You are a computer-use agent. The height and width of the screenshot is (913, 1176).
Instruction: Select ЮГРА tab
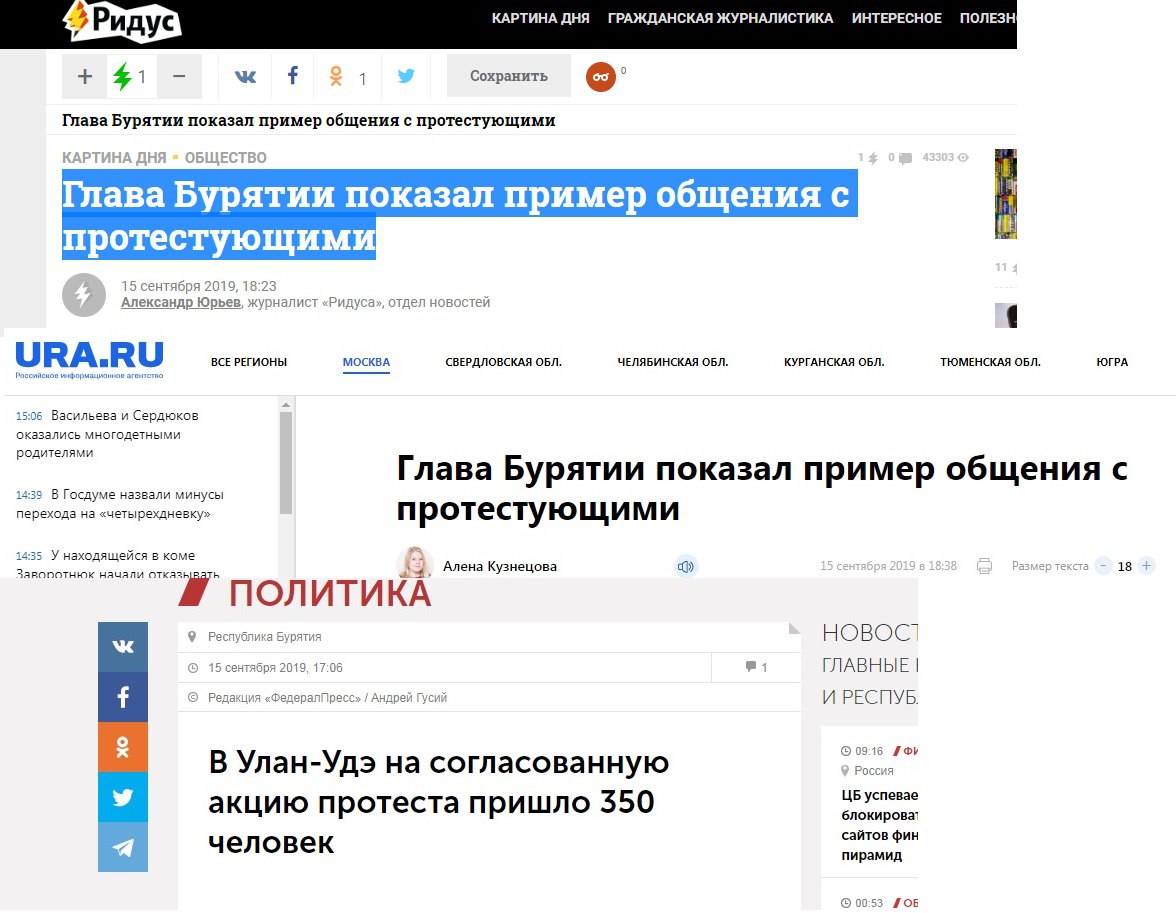1112,362
